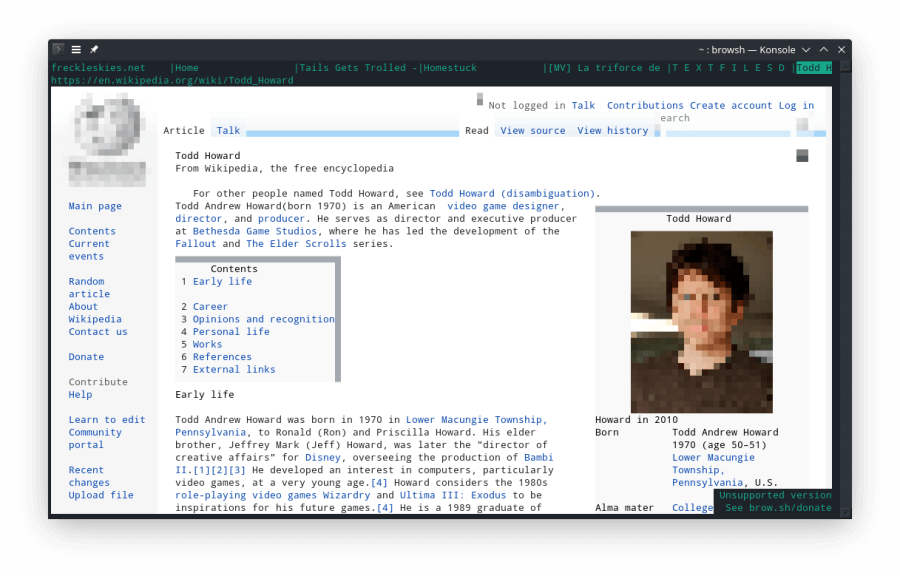Image resolution: width=900 pixels, height=576 pixels.
Task: Open the Konsole hamburger menu
Action: click(x=76, y=49)
